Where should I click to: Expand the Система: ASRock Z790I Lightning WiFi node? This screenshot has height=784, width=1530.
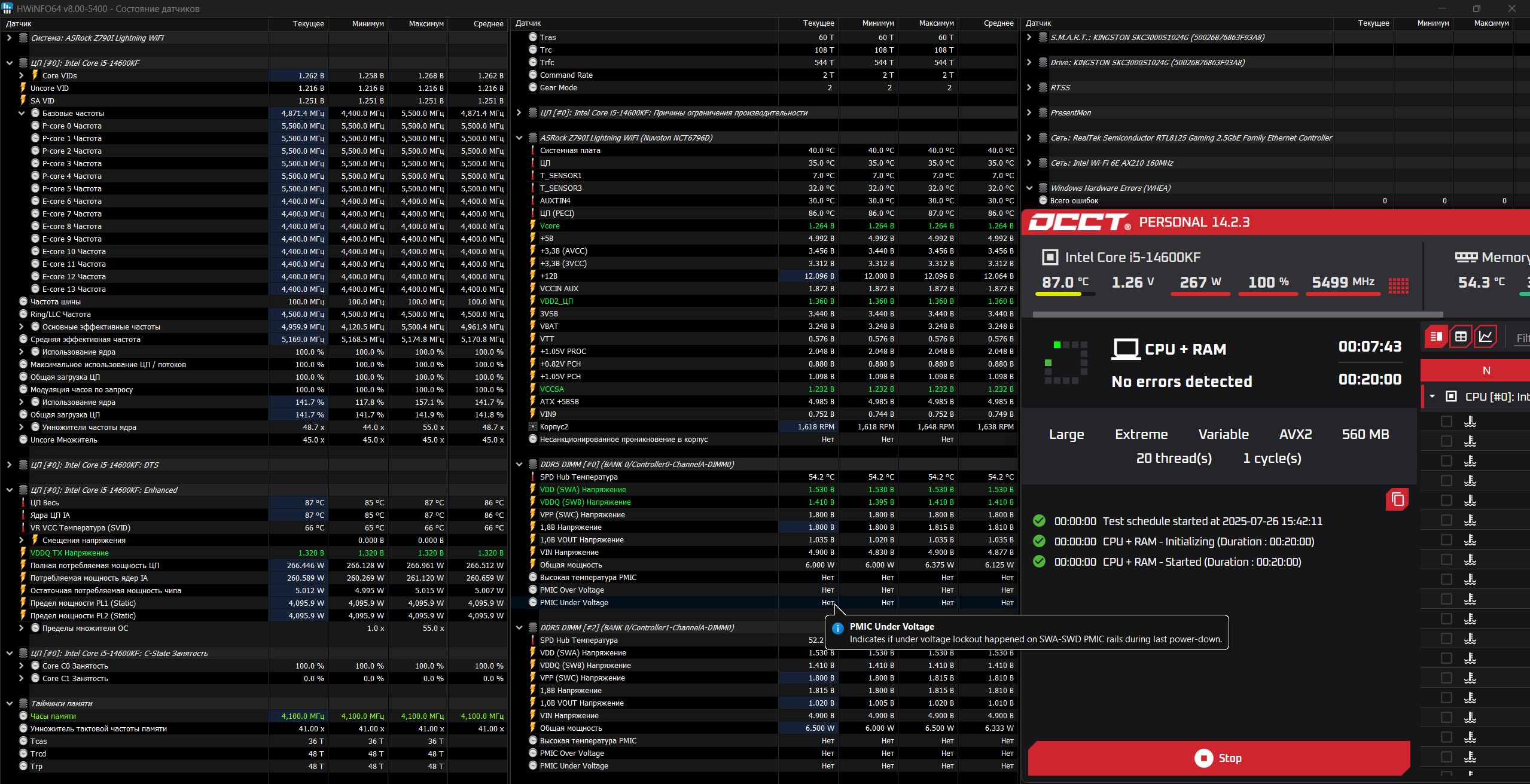click(x=9, y=38)
